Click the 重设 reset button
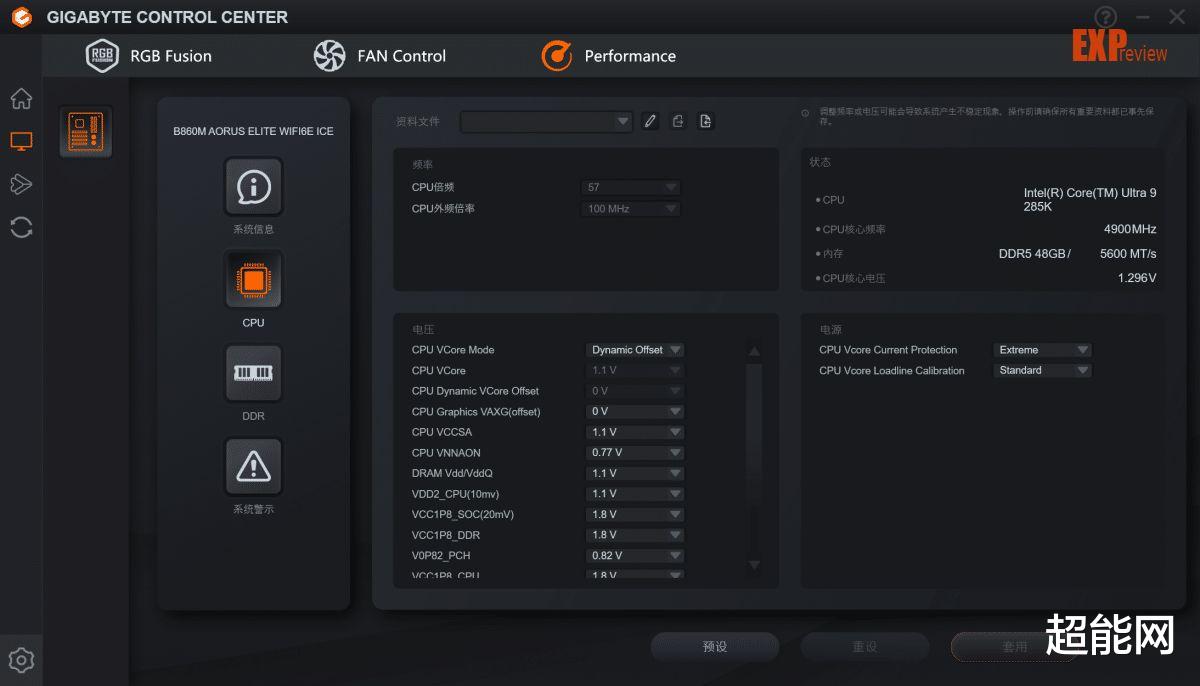This screenshot has width=1200, height=686. pyautogui.click(x=865, y=647)
